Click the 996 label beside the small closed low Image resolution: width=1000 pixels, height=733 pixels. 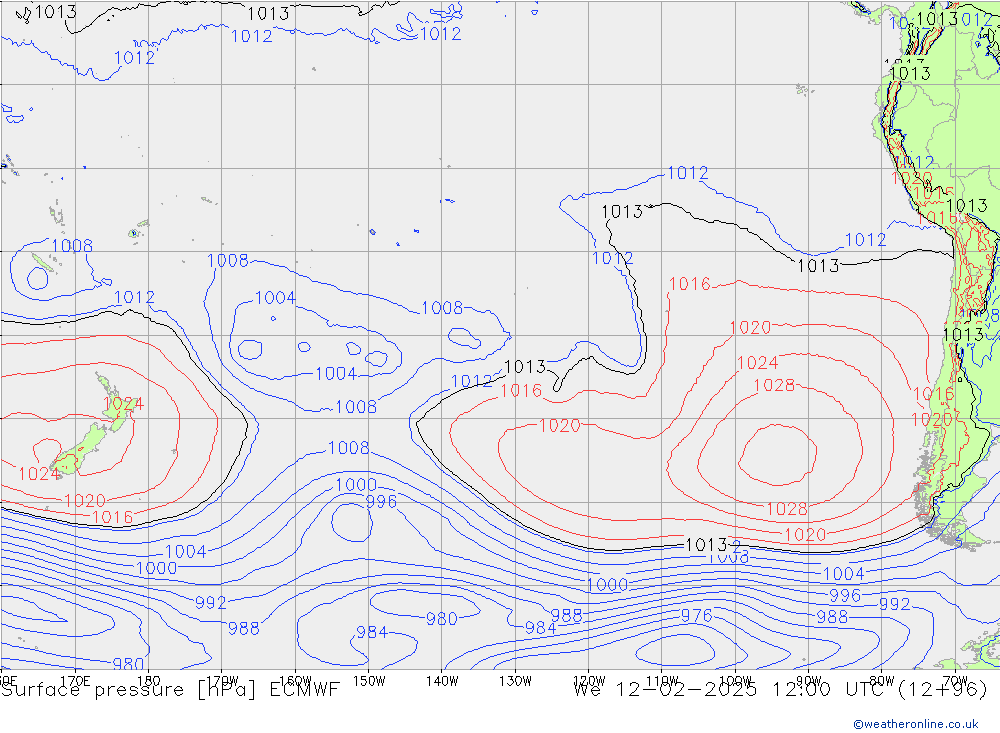click(381, 502)
